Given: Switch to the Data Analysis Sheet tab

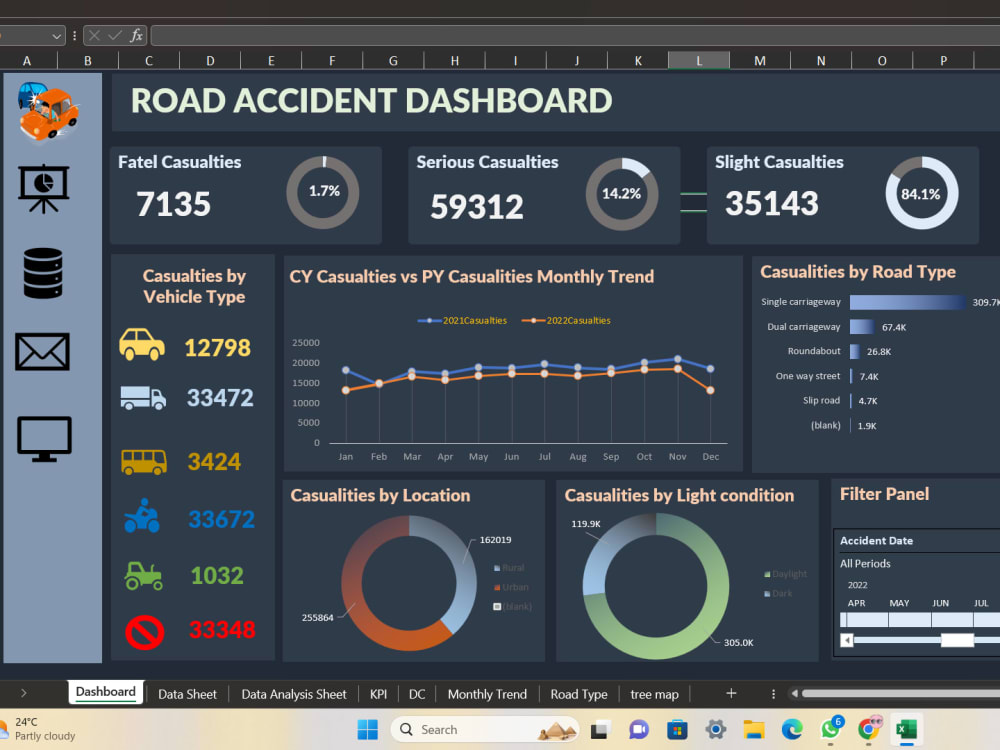Looking at the screenshot, I should [x=293, y=693].
